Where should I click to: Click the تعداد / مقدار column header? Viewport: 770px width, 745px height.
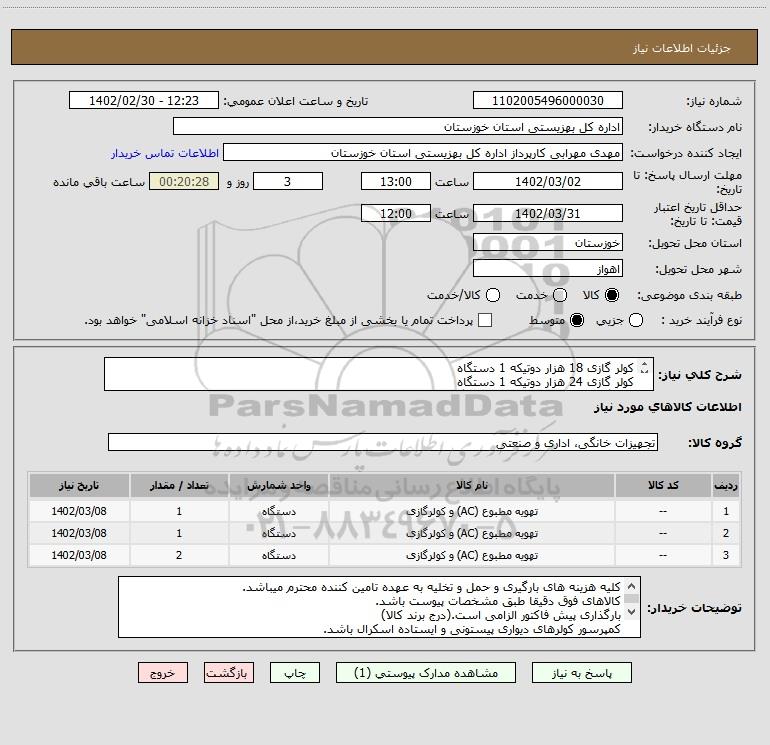[x=179, y=485]
